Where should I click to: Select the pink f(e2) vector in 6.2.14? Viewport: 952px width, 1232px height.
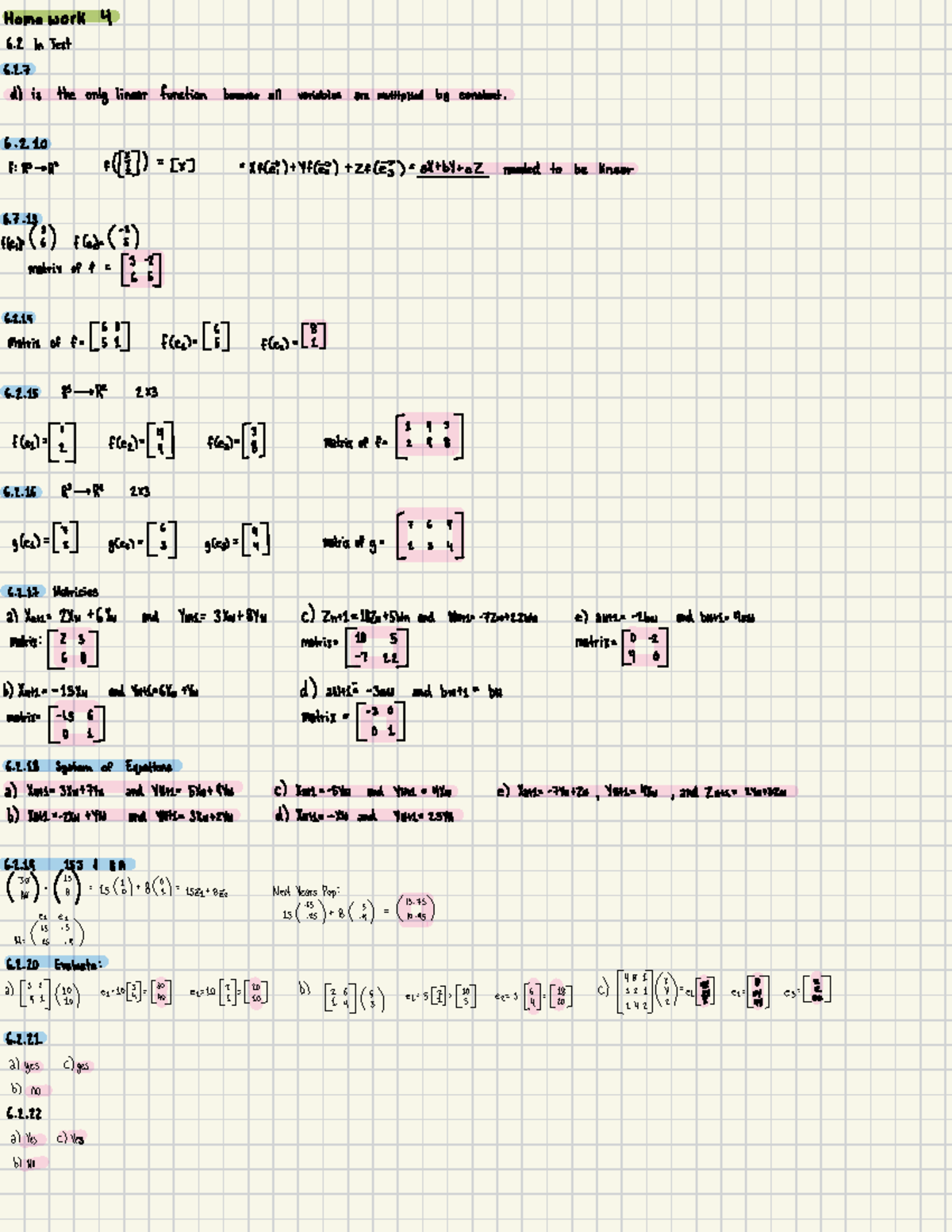point(313,336)
